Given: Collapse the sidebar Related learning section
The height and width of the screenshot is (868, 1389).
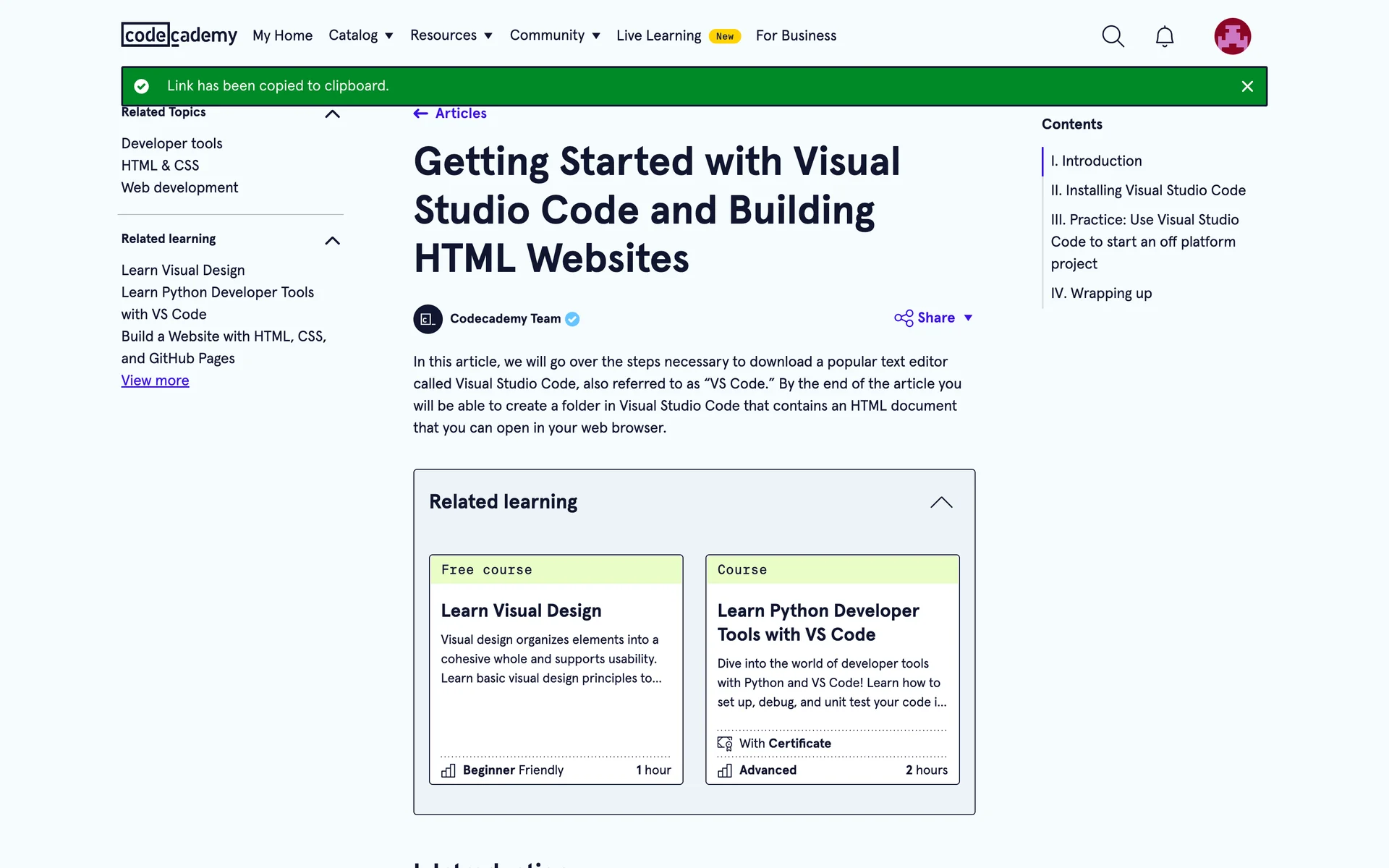Looking at the screenshot, I should 332,240.
